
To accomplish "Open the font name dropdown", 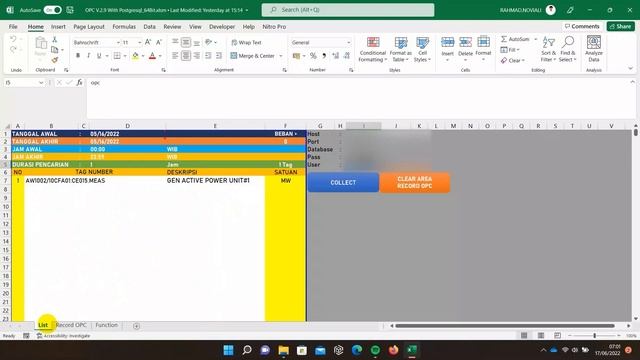I will pyautogui.click(x=118, y=42).
